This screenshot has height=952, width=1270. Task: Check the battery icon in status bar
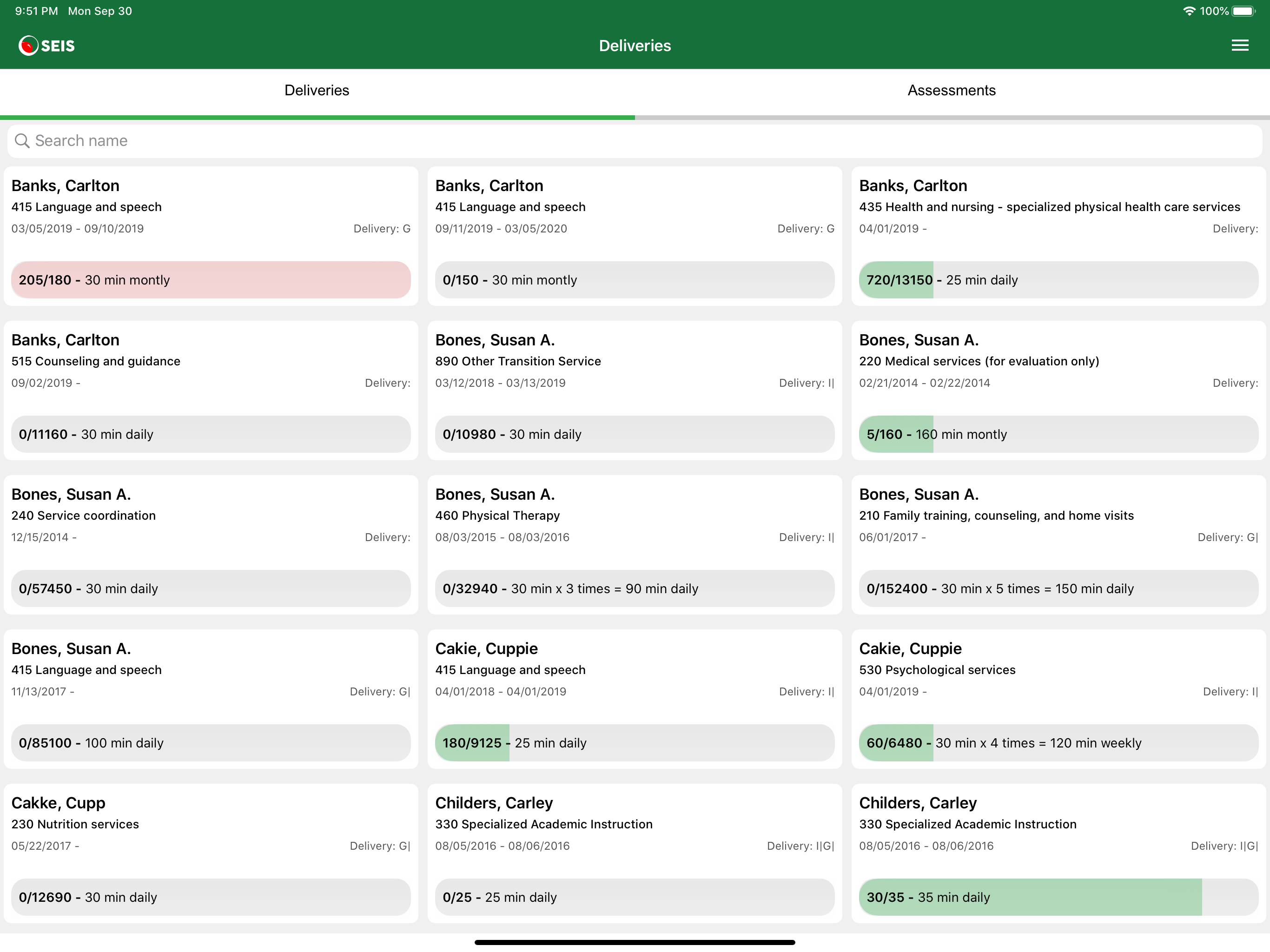pyautogui.click(x=1244, y=11)
